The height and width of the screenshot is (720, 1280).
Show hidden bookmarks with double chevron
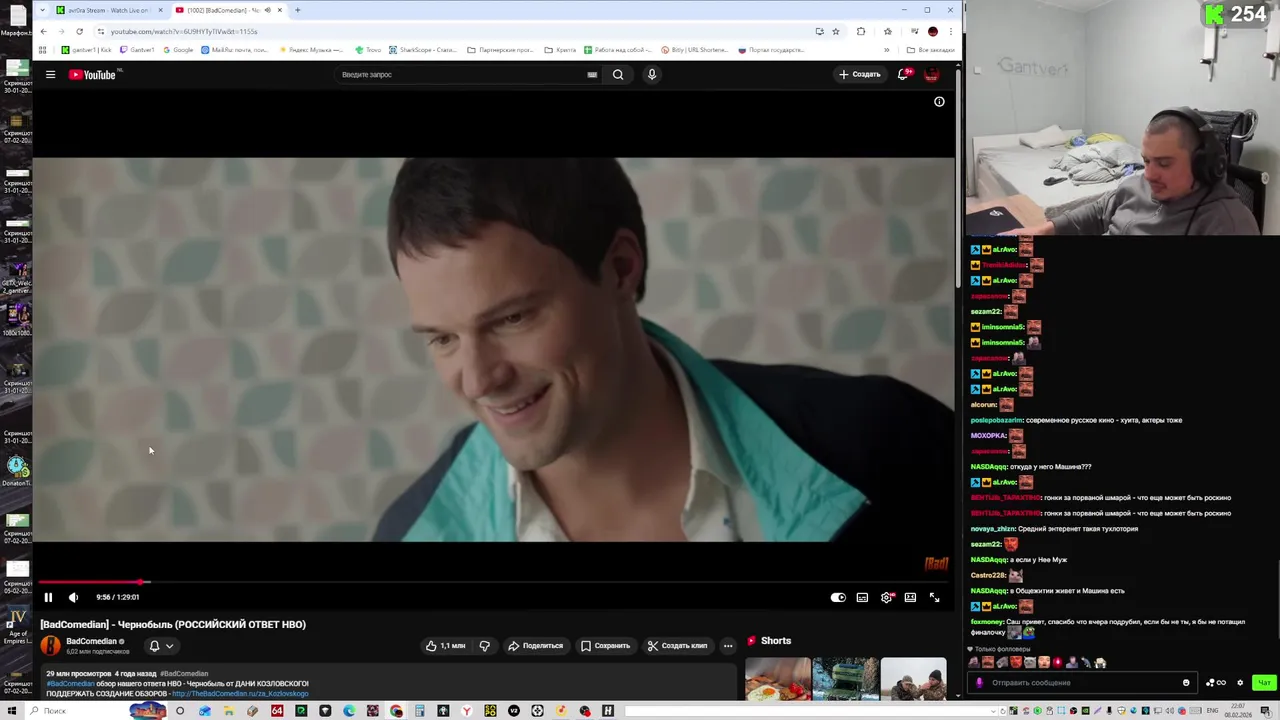(x=886, y=50)
